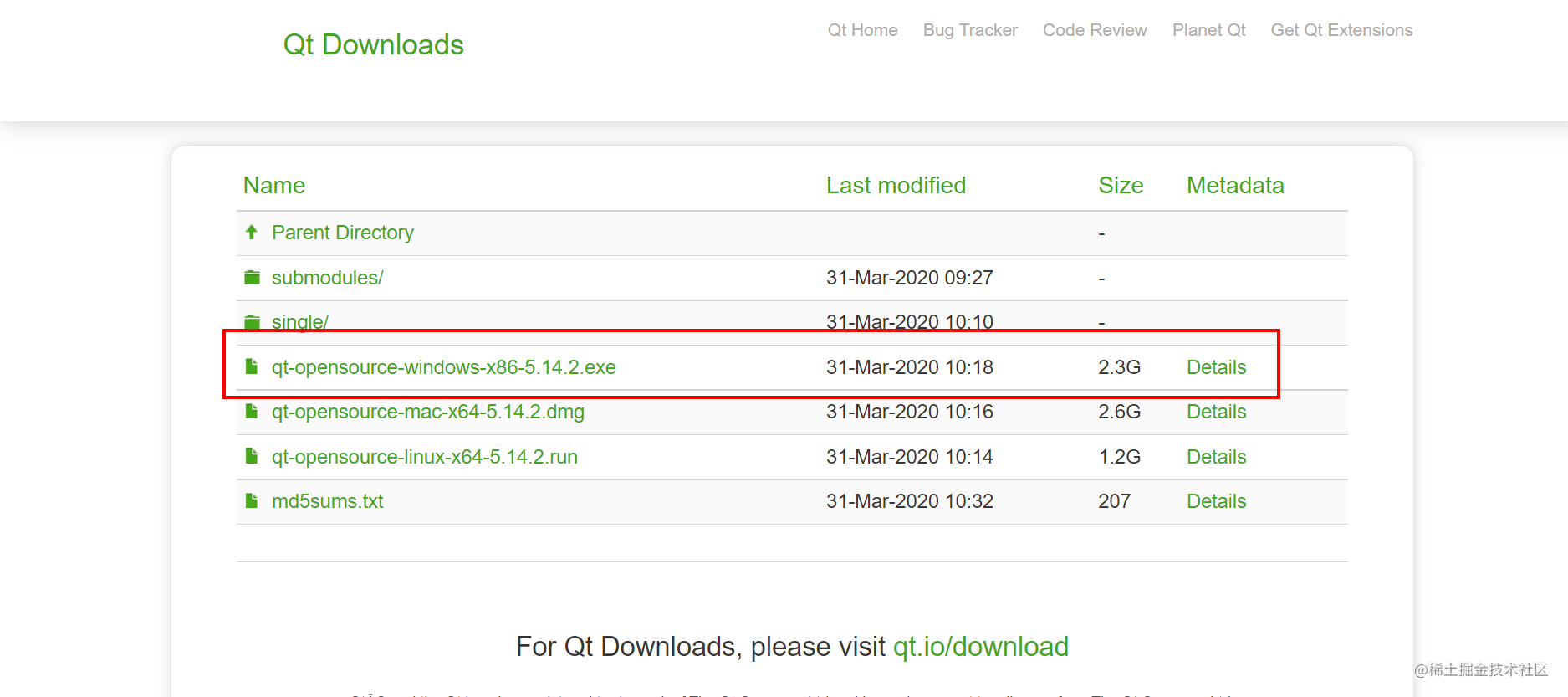Download qt-opensource-mac-x64-5.14.2.dmg
The width and height of the screenshot is (1568, 697).
pyautogui.click(x=428, y=412)
